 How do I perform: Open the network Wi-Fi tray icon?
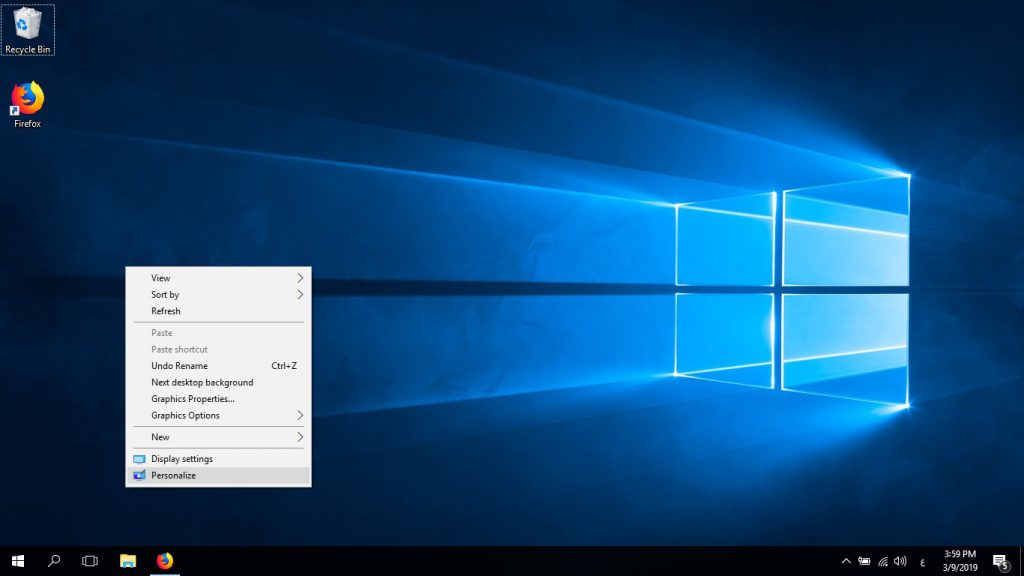coord(883,561)
